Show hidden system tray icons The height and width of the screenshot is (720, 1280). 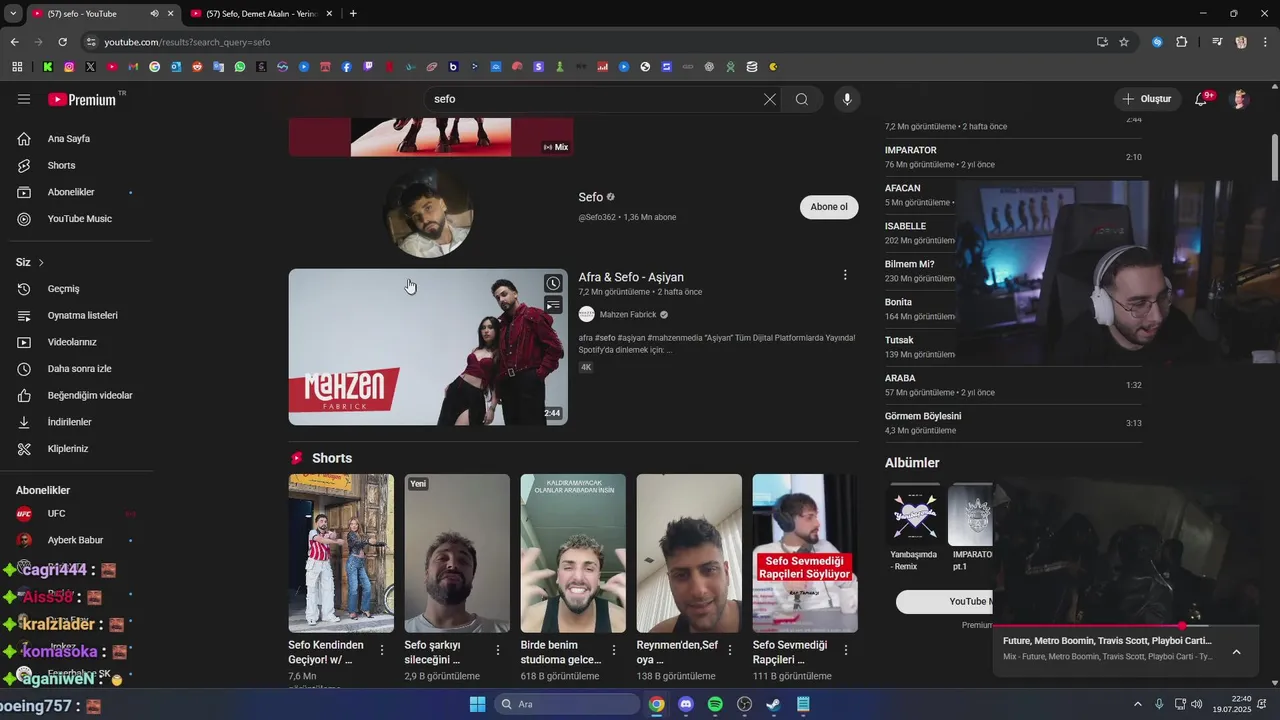coord(1138,704)
